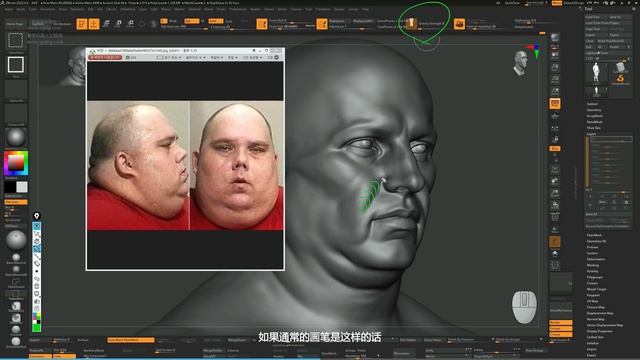
Task: Click the pin icon atop annotation toolbar
Action: [x=36, y=216]
